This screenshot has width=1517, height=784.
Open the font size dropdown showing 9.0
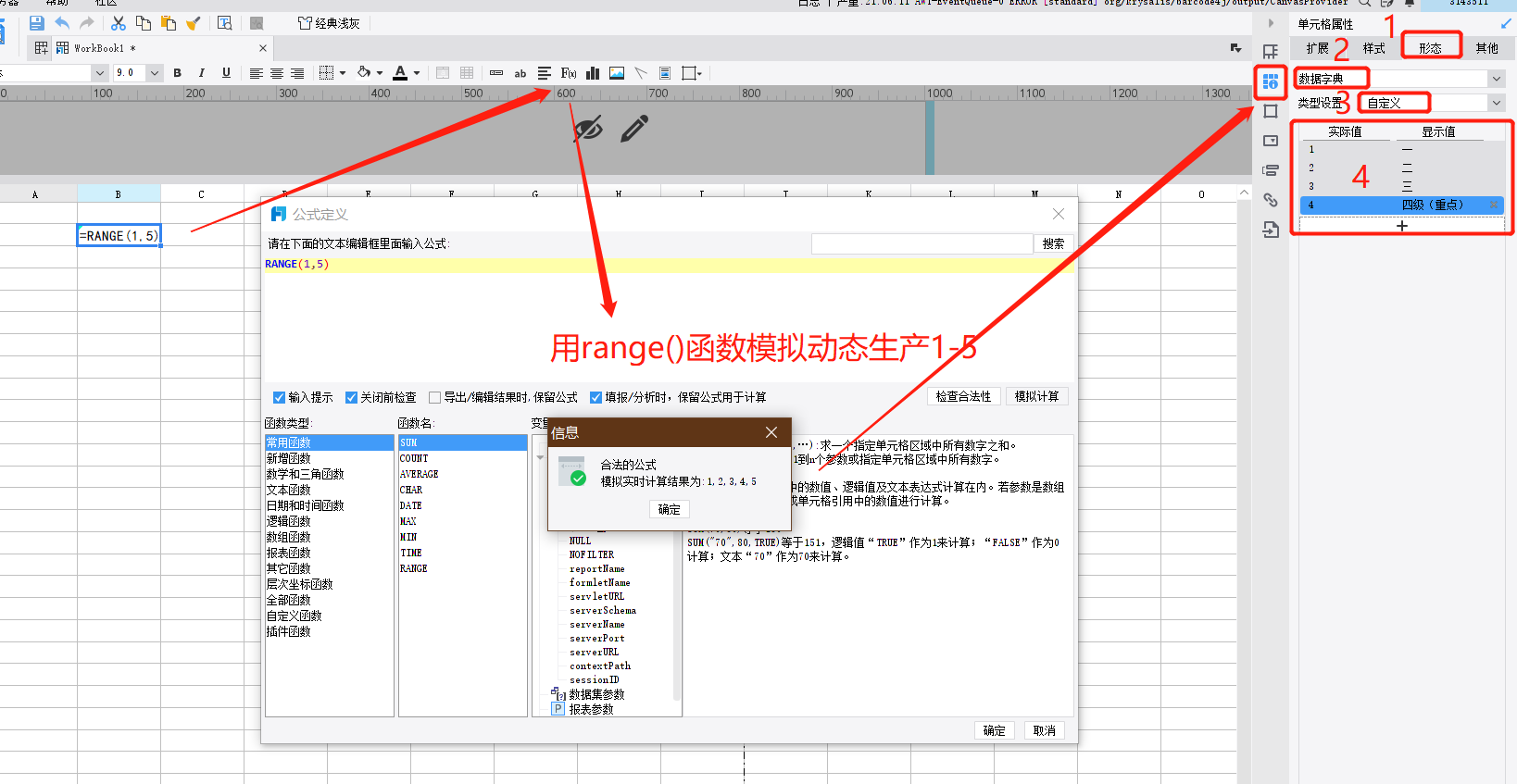(x=155, y=73)
